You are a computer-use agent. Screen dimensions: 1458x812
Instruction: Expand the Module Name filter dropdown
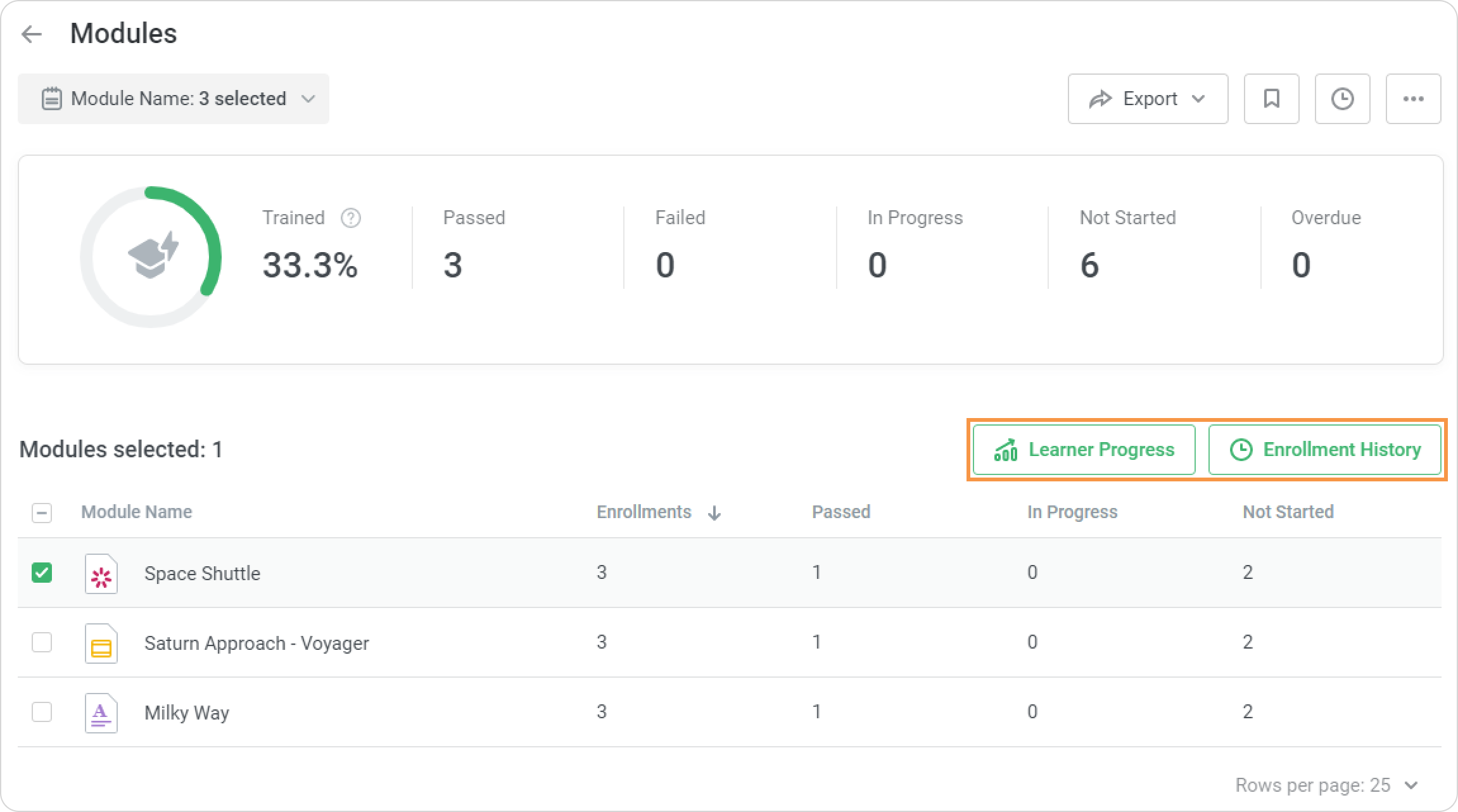[174, 99]
